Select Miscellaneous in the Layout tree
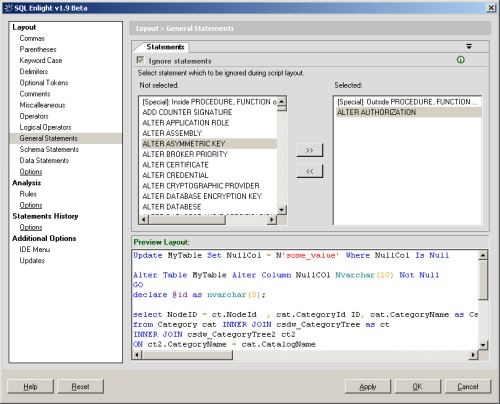The height and width of the screenshot is (404, 500). (42, 105)
